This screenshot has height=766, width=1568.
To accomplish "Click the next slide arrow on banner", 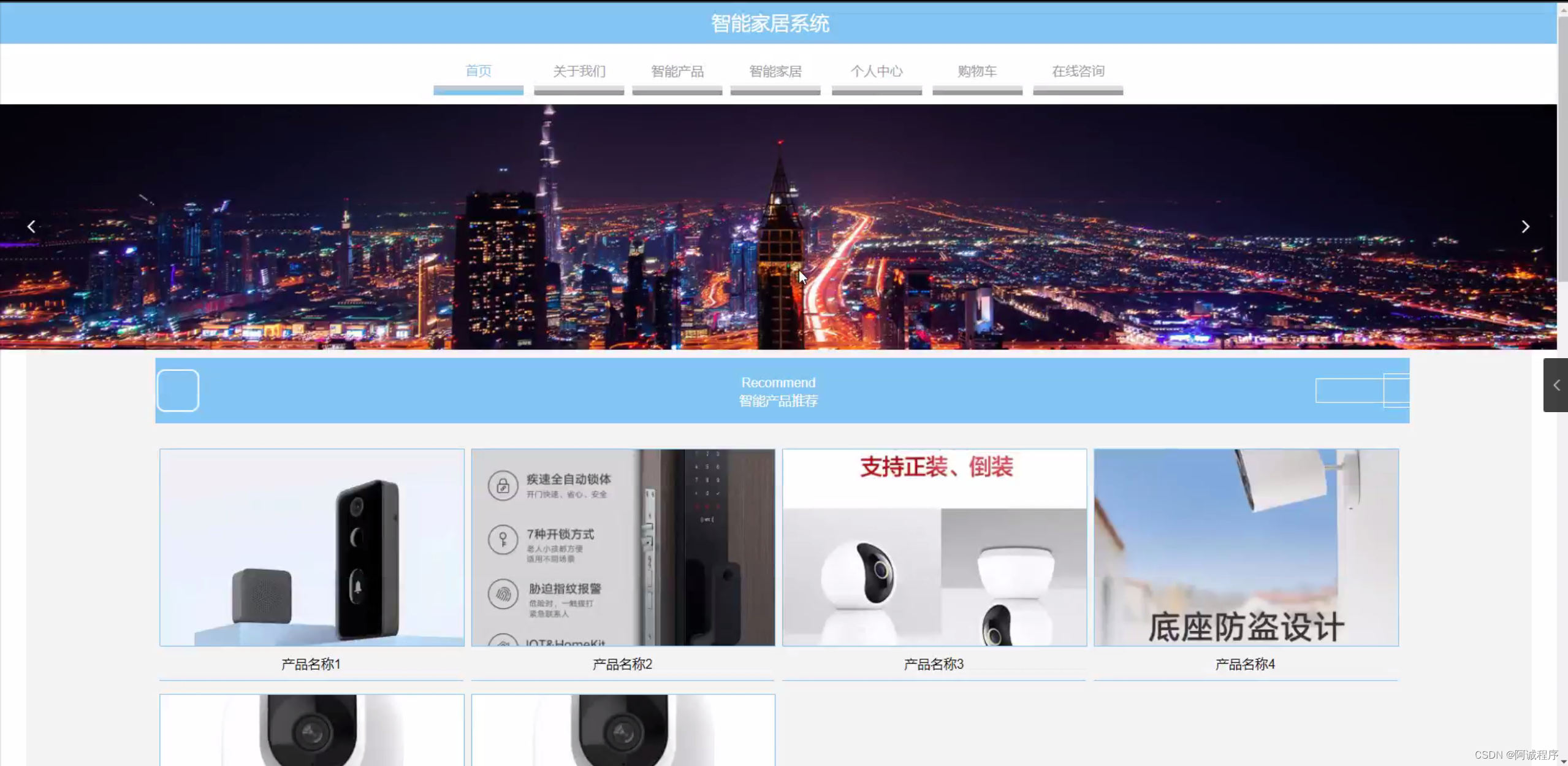I will (1525, 227).
